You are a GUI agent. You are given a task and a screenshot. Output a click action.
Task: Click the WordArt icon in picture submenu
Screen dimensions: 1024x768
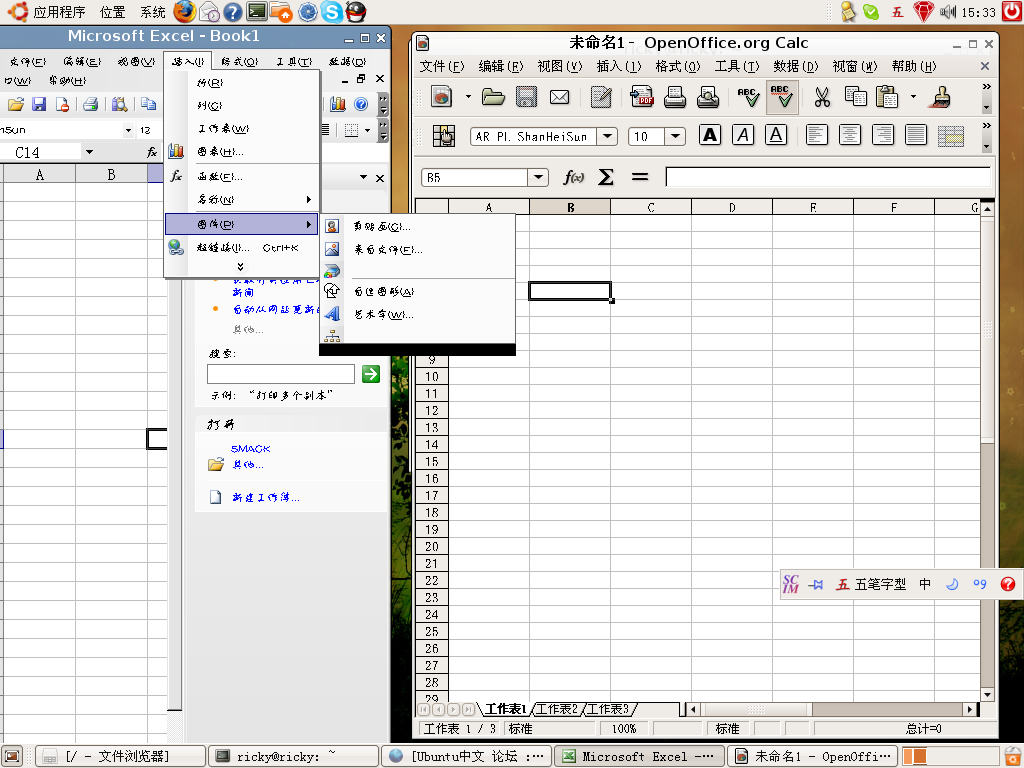[332, 314]
